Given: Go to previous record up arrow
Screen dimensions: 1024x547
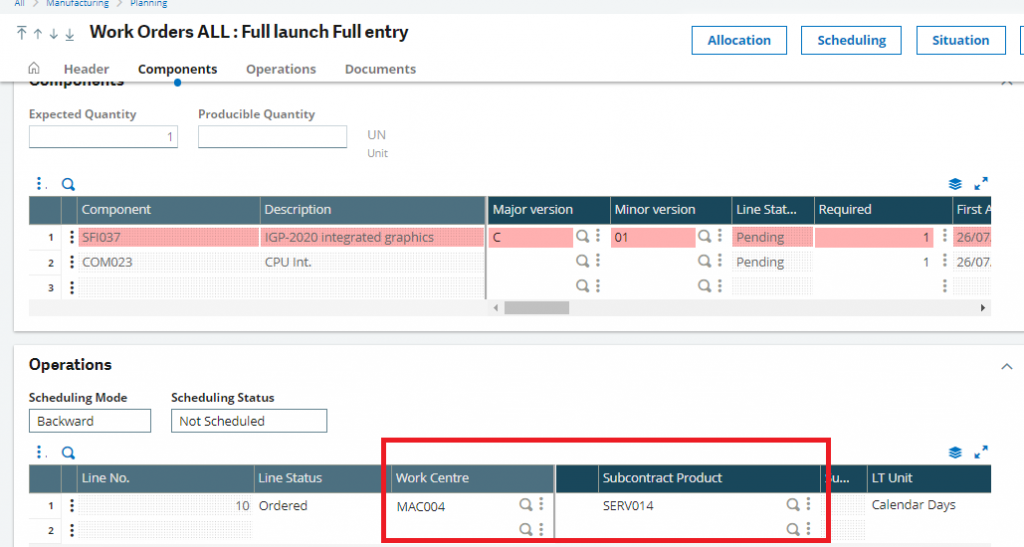Looking at the screenshot, I should click(x=38, y=33).
